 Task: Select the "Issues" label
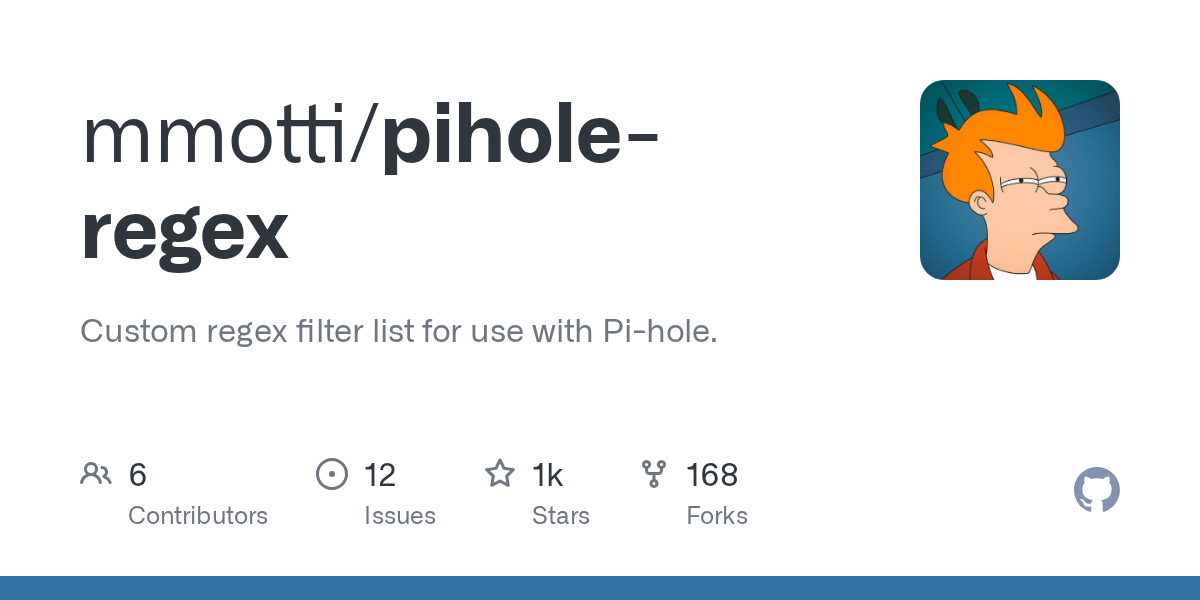click(400, 516)
